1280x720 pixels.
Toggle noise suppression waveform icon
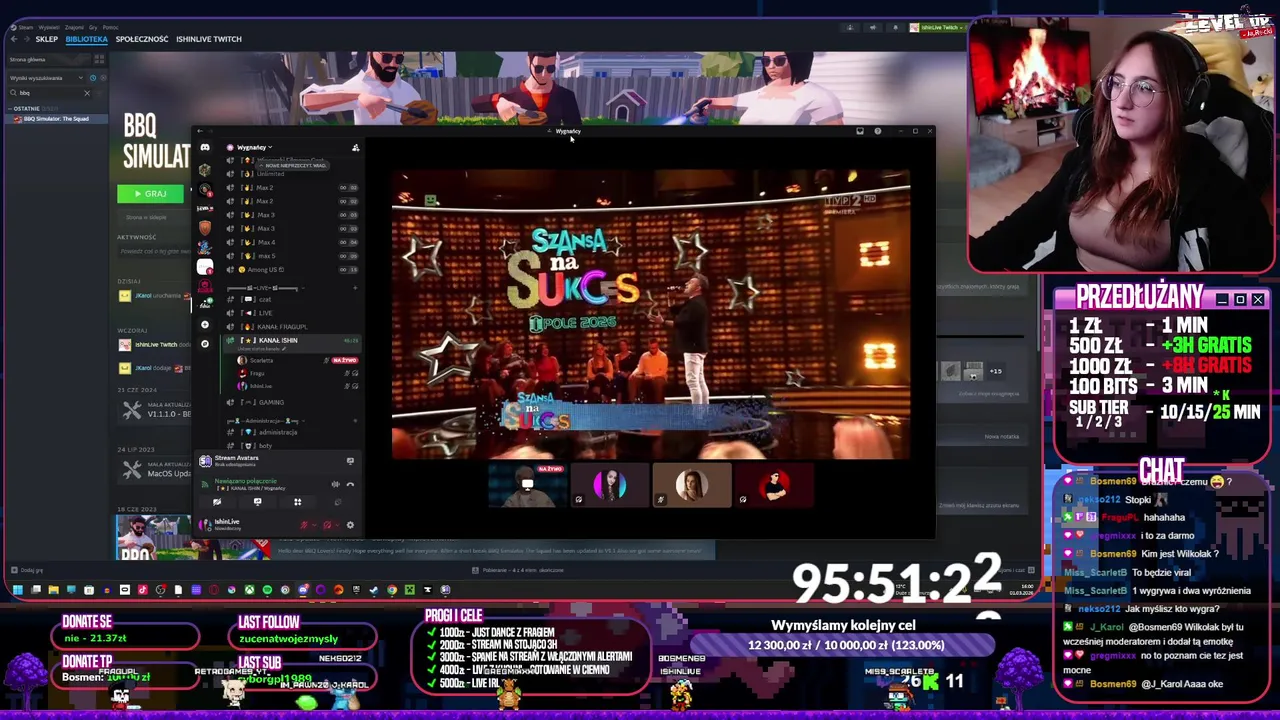pos(335,484)
